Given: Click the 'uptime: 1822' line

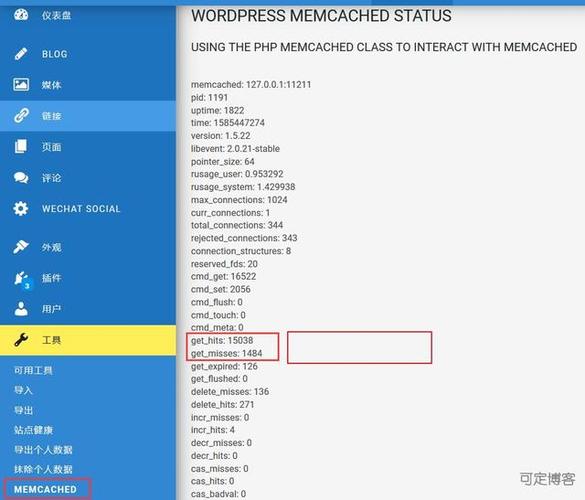Looking at the screenshot, I should click(x=218, y=110).
